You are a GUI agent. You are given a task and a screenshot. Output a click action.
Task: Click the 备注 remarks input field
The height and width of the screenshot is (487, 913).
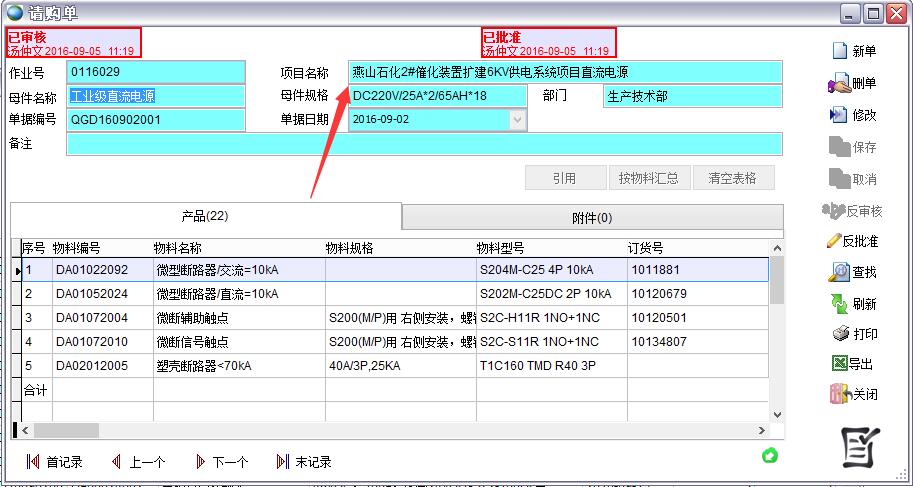[x=424, y=144]
